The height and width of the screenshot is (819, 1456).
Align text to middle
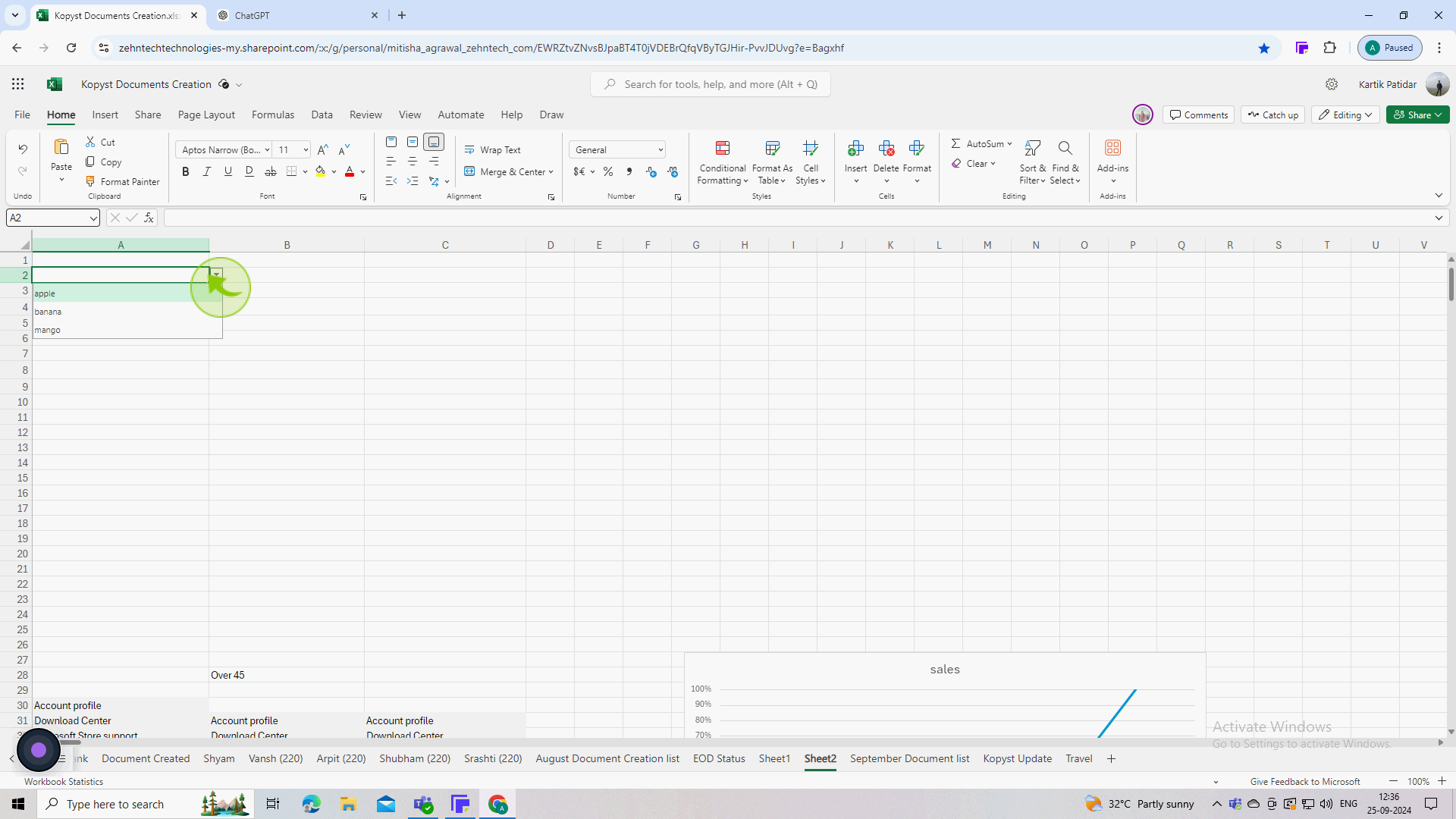click(413, 142)
